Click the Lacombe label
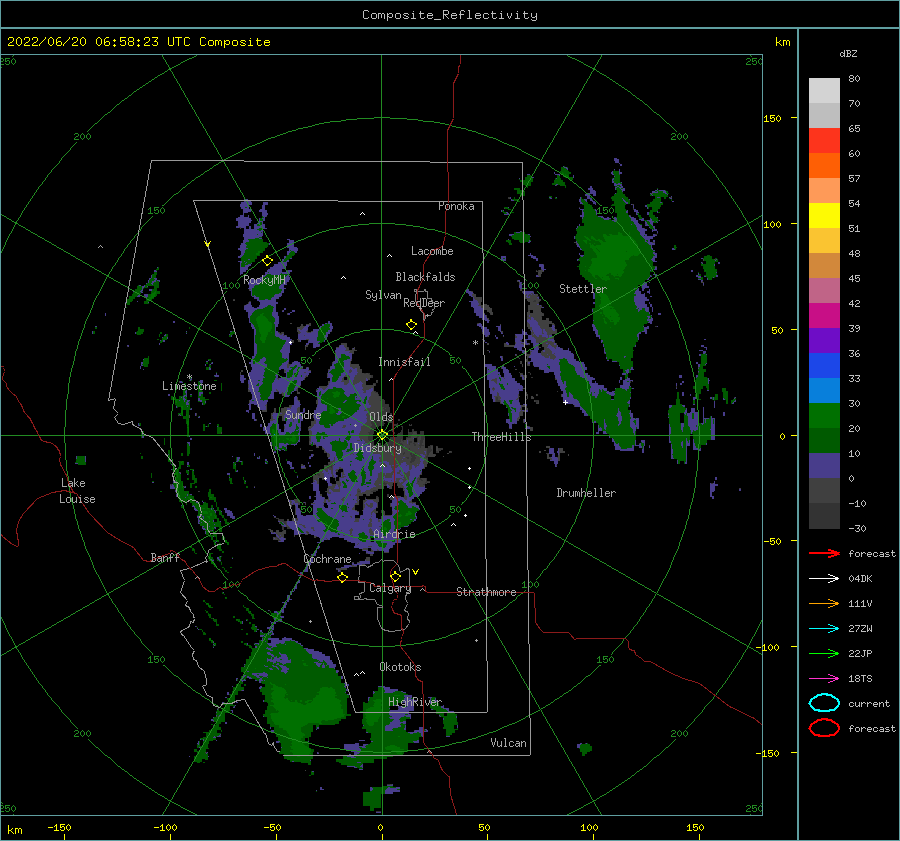 click(x=432, y=251)
